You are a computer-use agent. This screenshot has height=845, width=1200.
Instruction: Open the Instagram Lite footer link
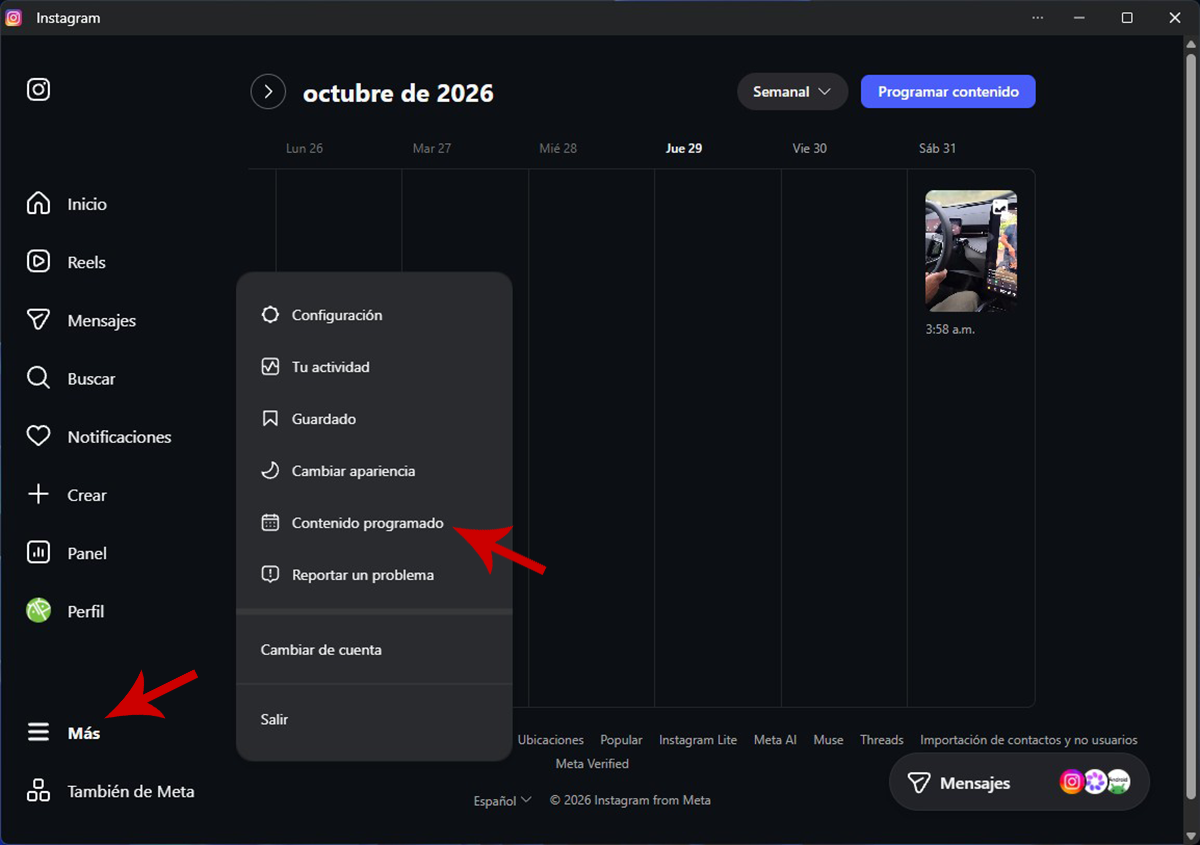(698, 740)
